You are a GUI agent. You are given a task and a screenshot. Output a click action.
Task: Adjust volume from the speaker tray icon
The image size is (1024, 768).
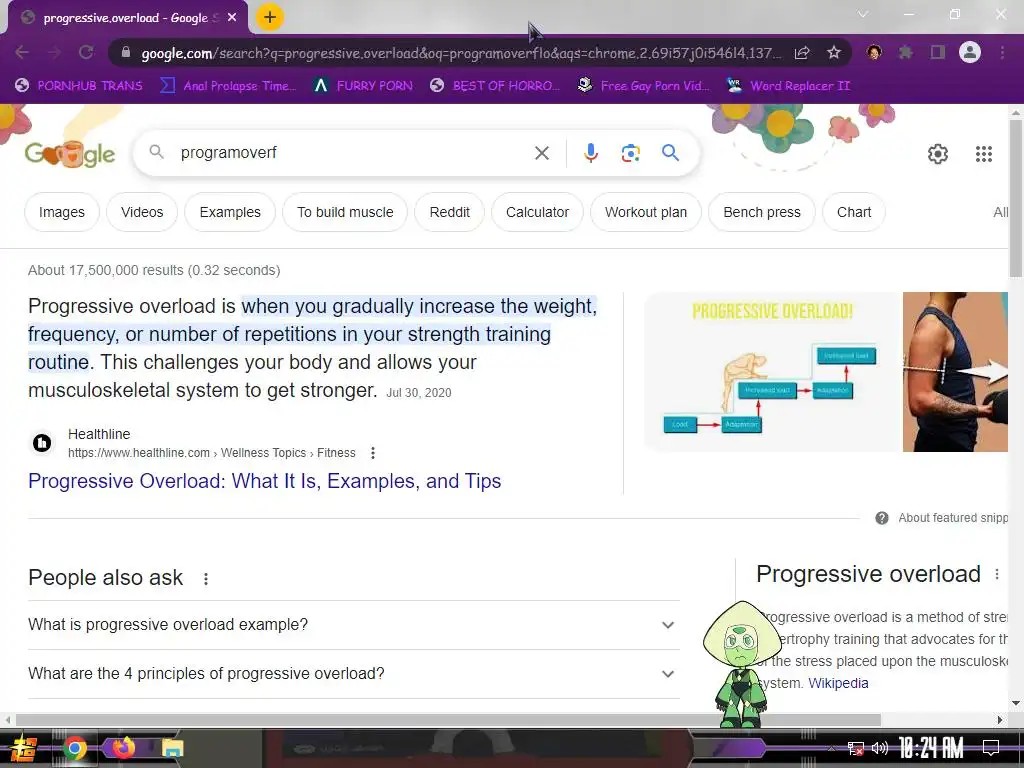pyautogui.click(x=880, y=748)
